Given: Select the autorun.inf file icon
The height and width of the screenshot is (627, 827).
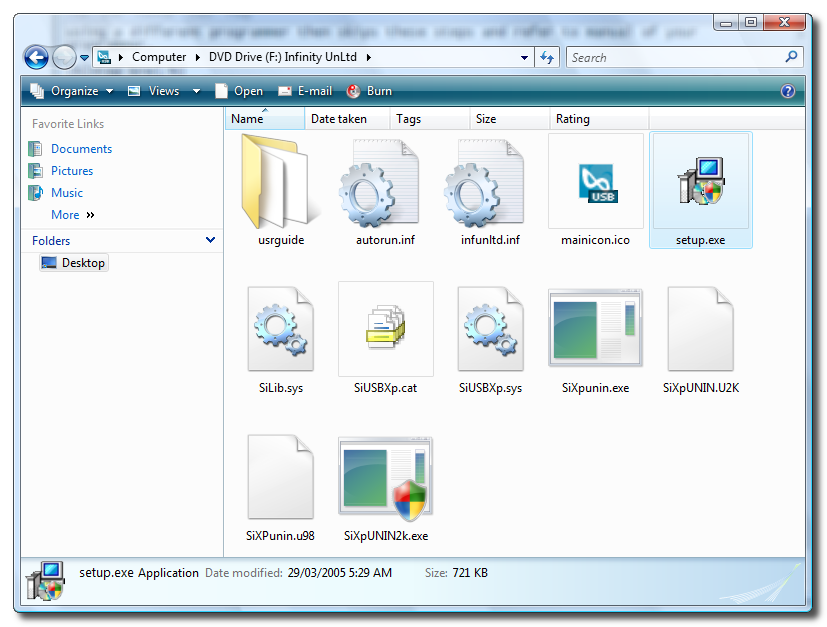Looking at the screenshot, I should tap(385, 183).
